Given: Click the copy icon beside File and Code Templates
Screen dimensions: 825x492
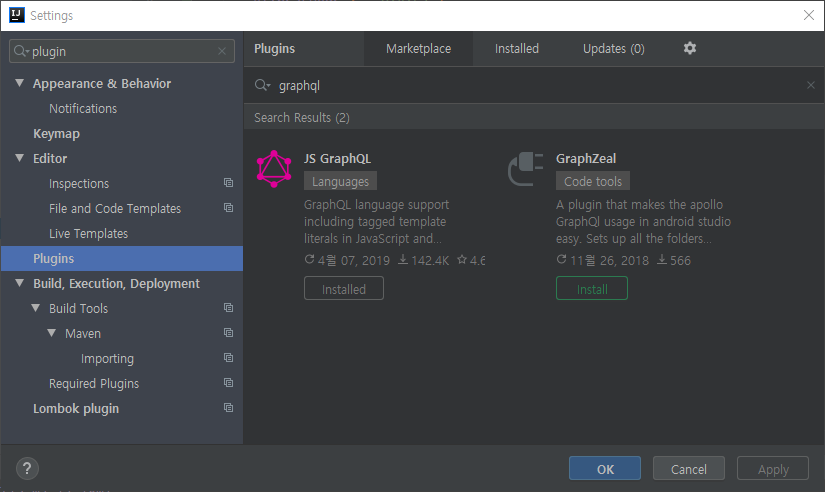Looking at the screenshot, I should (x=228, y=208).
